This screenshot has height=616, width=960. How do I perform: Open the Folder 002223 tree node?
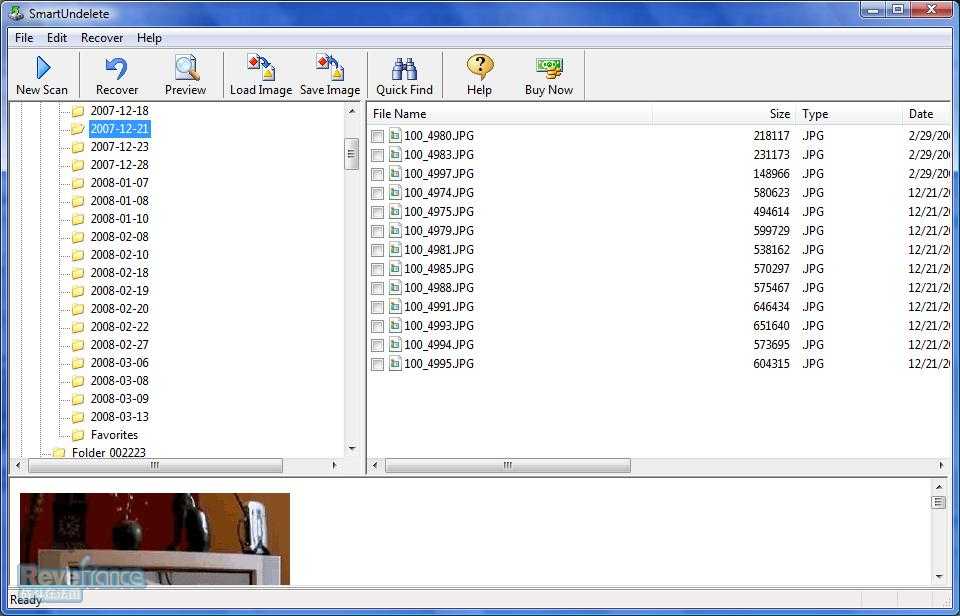(x=109, y=453)
